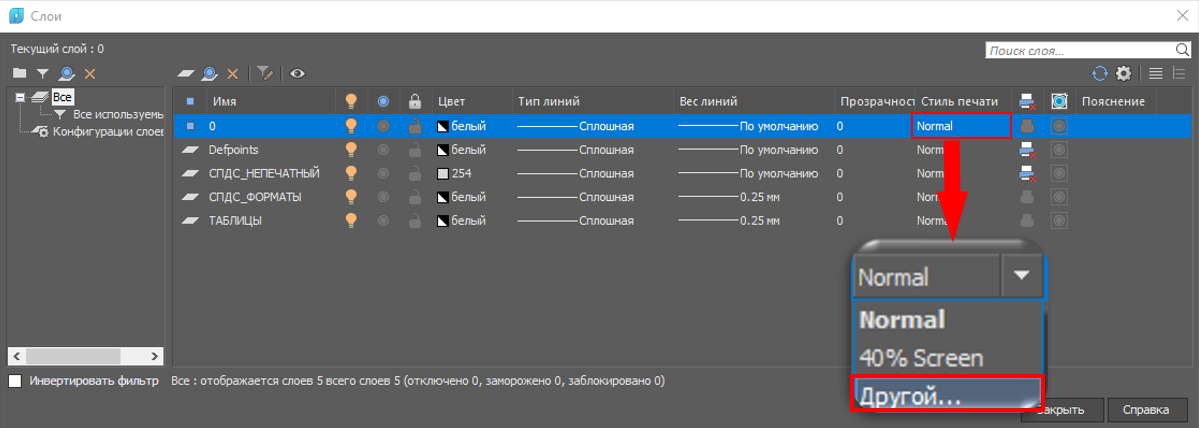This screenshot has height=428, width=1199.
Task: Unlock or lock the СПДС_ФОРМАТЫ layer
Action: (x=414, y=197)
